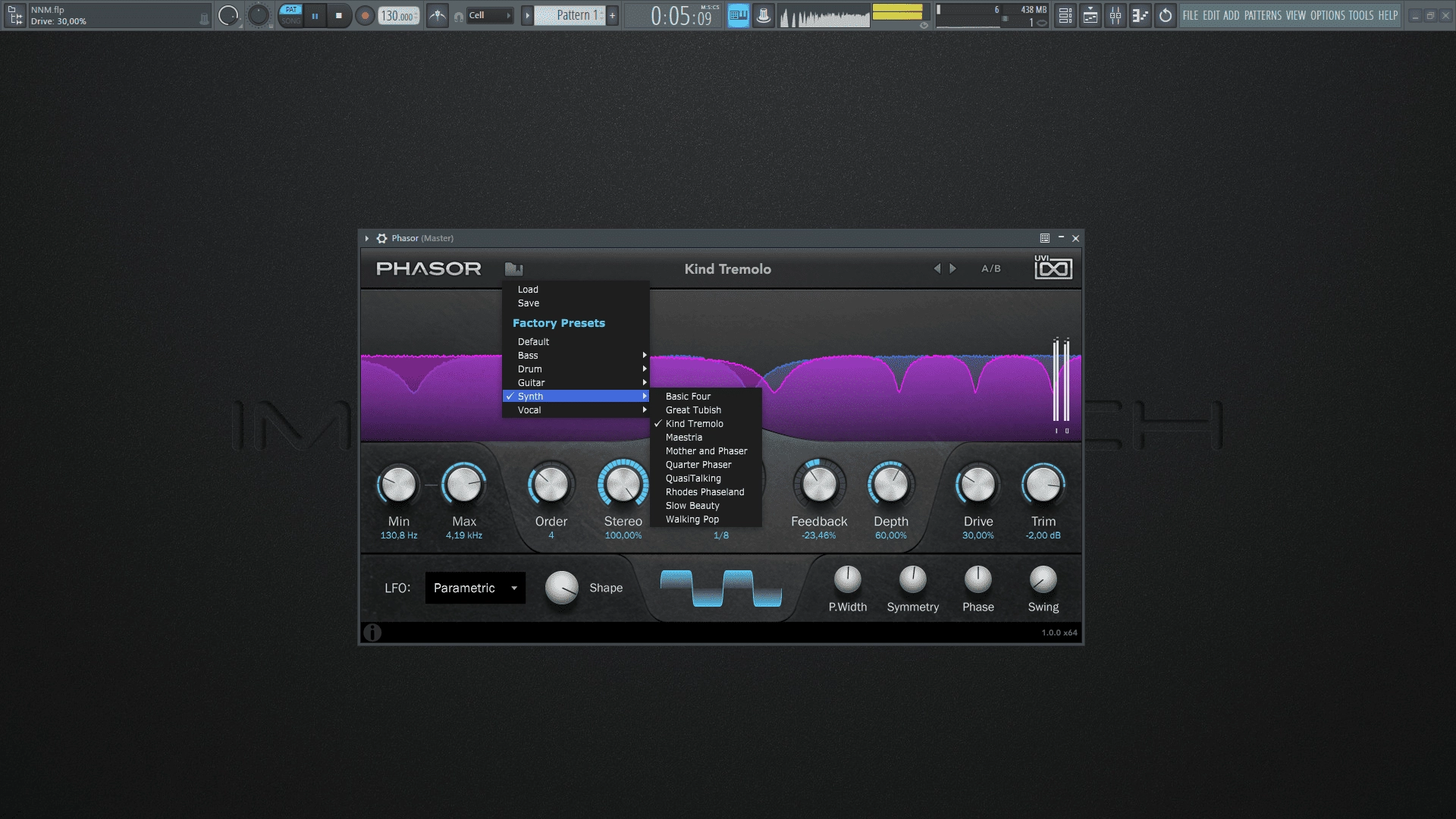
Task: Toggle the magnet snap icon
Action: (x=458, y=16)
